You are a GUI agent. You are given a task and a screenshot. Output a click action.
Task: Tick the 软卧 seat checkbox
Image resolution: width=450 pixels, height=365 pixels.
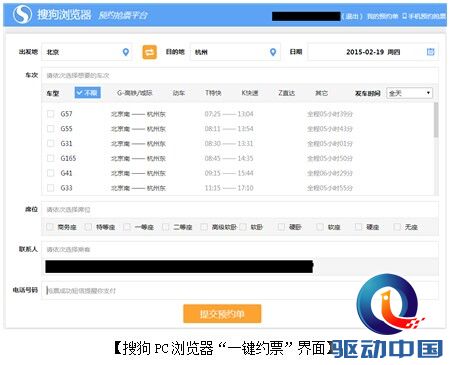click(243, 227)
